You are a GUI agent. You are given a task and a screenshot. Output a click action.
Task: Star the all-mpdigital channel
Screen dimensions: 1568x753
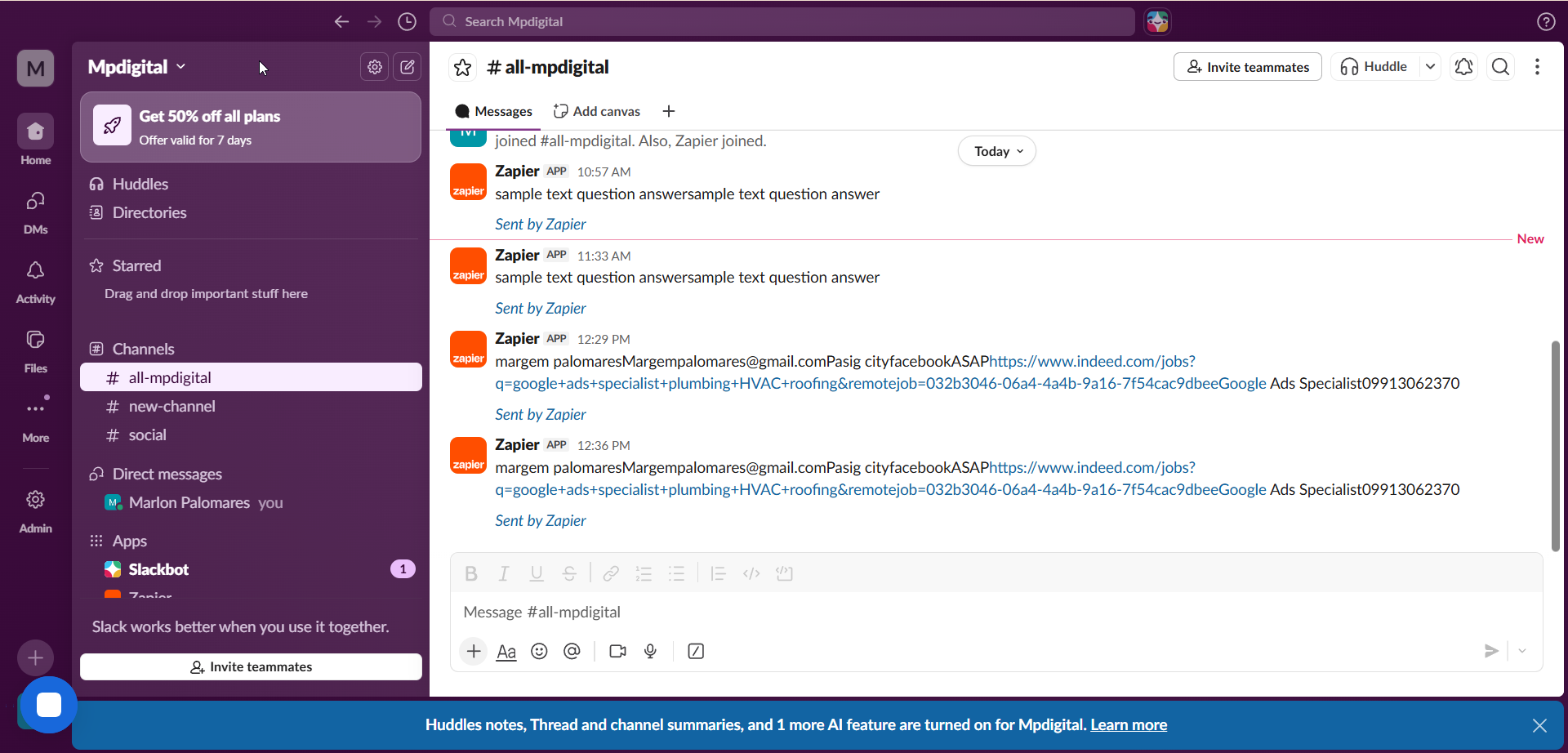(x=462, y=67)
